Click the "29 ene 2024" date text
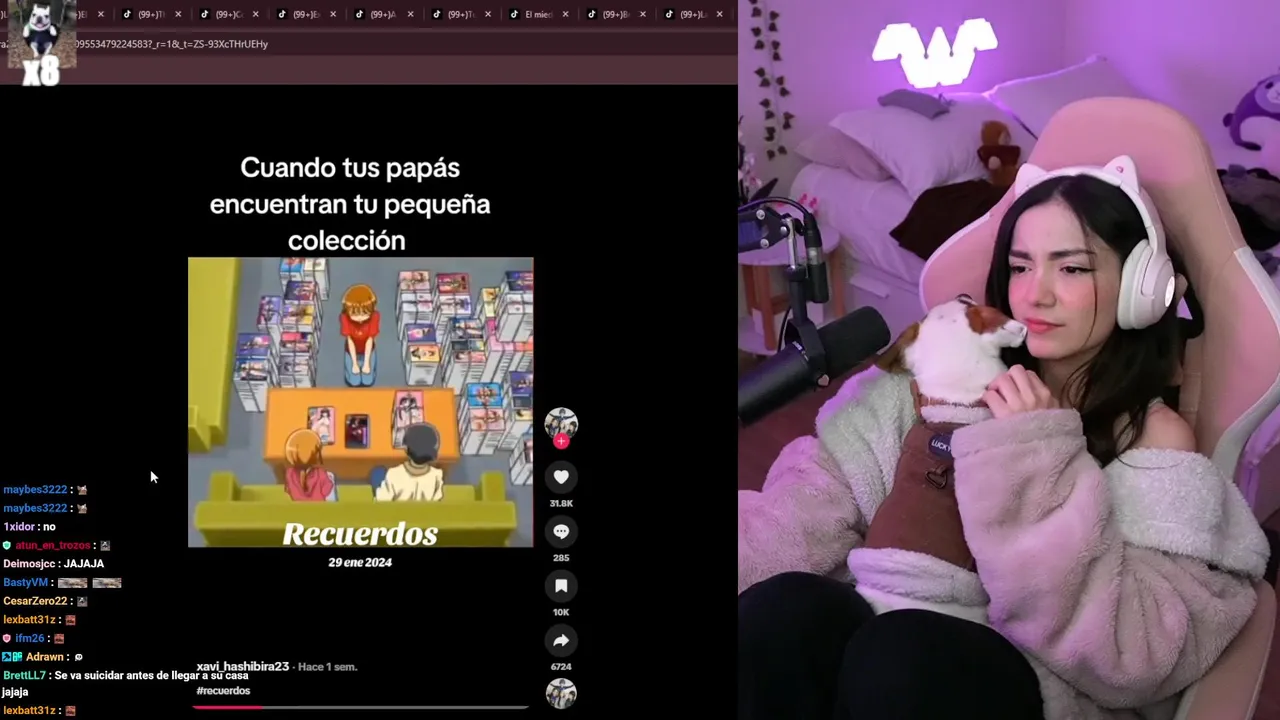1280x720 pixels. (360, 562)
